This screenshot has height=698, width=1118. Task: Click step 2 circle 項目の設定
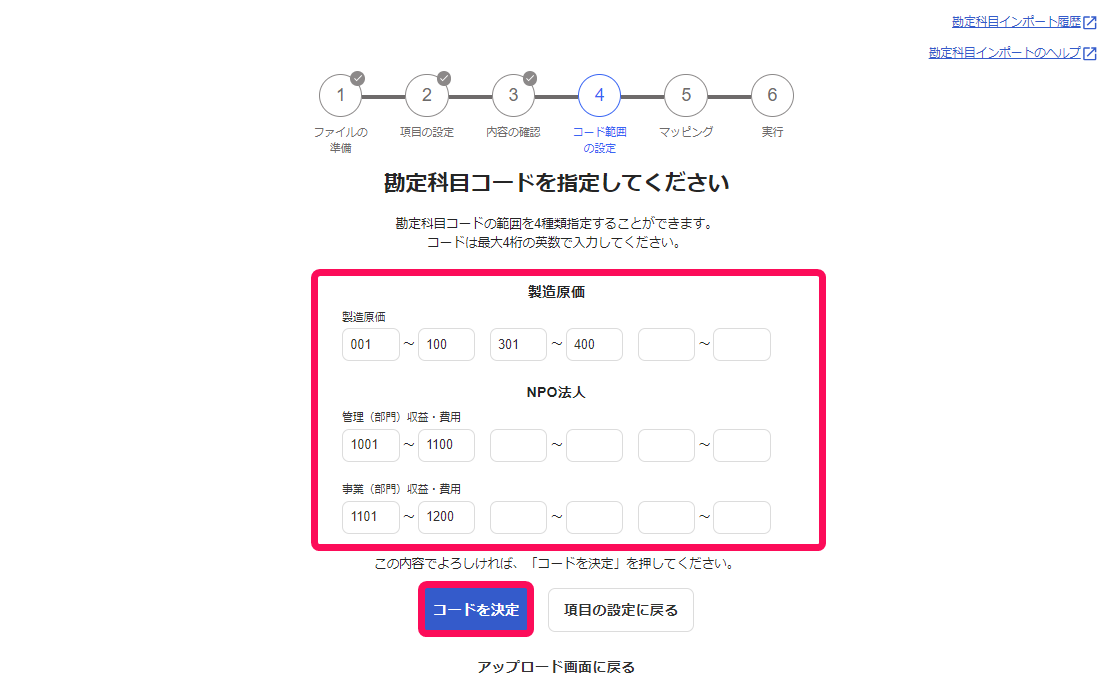[427, 96]
